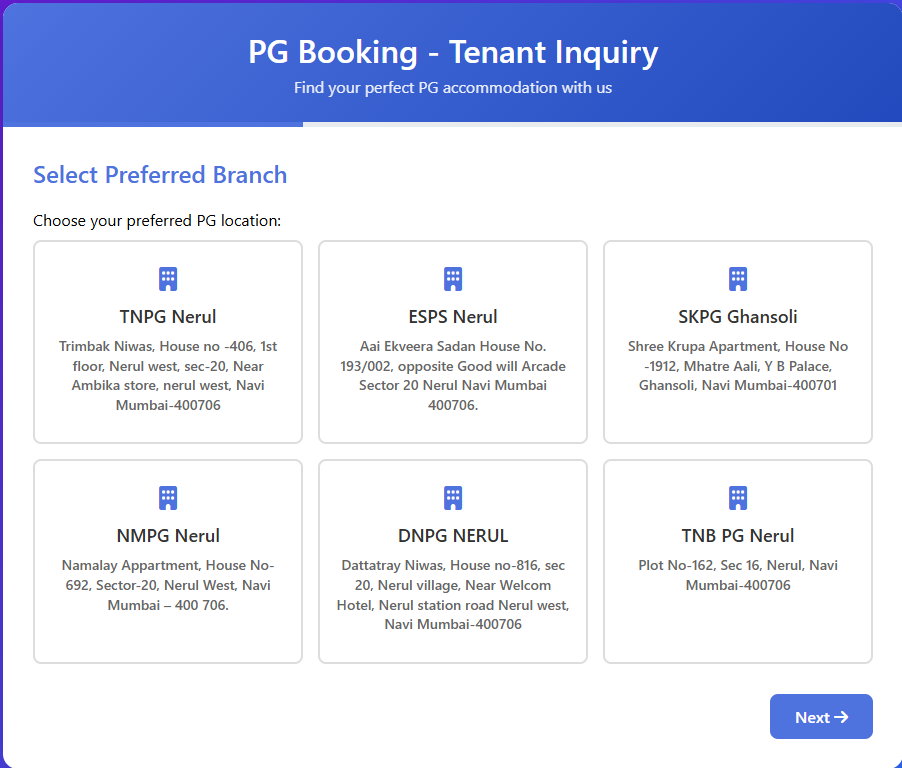
Task: Click the building icon above SKPG Ghansoli
Action: coord(738,279)
